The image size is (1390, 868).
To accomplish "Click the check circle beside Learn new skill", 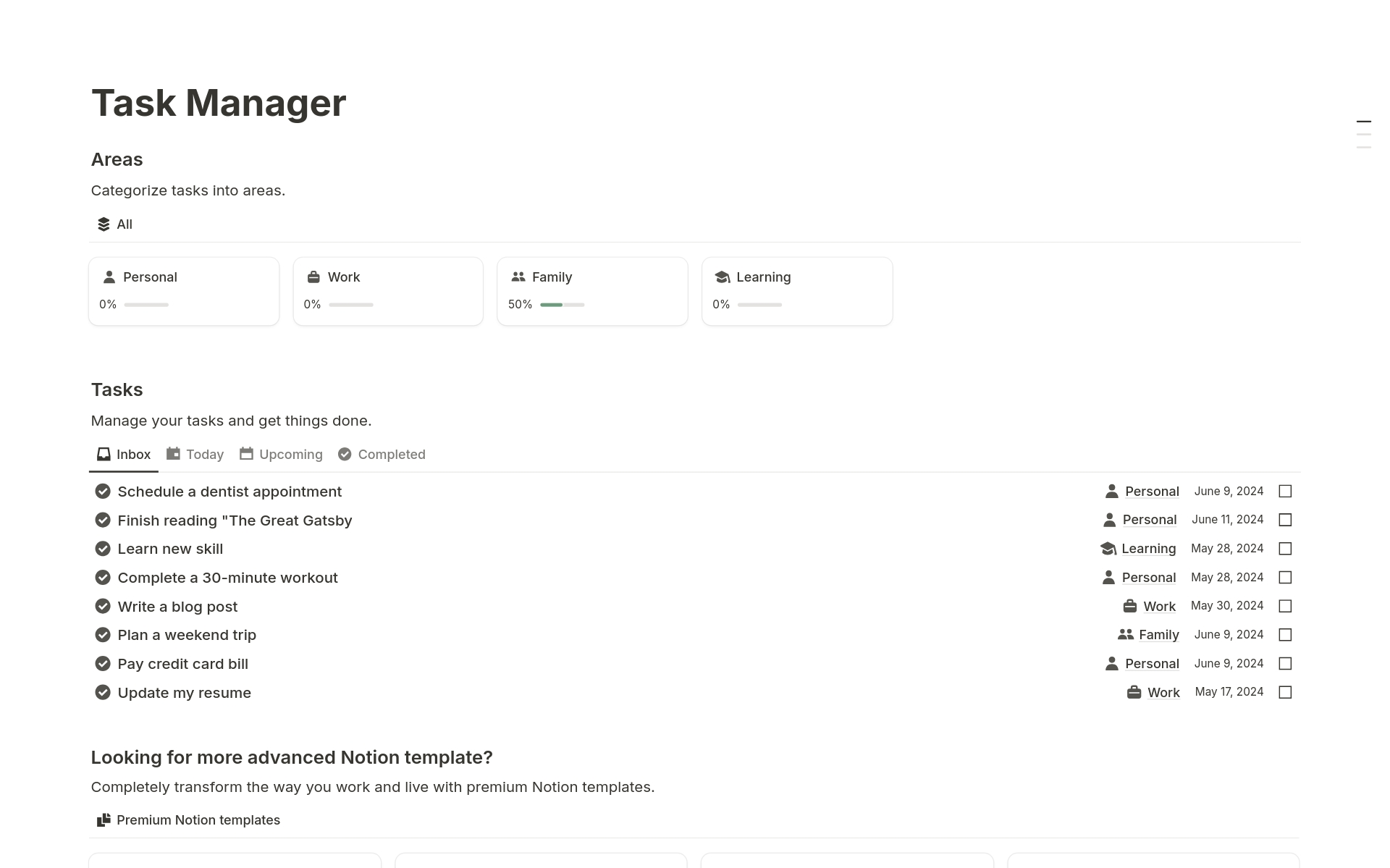I will tap(103, 549).
